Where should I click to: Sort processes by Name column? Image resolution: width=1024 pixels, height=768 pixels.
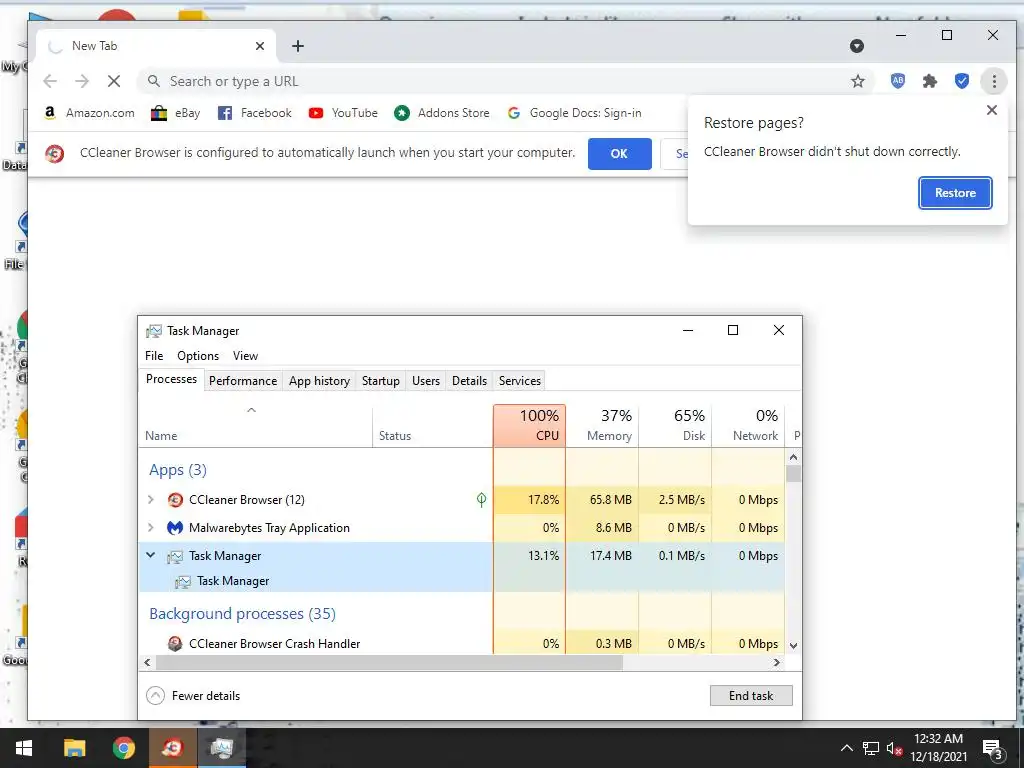click(x=255, y=426)
